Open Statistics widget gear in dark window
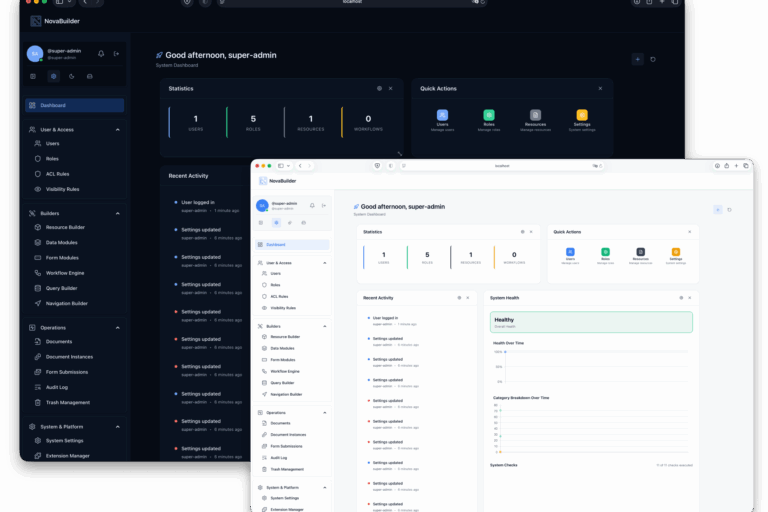Image resolution: width=768 pixels, height=512 pixels. [x=379, y=89]
